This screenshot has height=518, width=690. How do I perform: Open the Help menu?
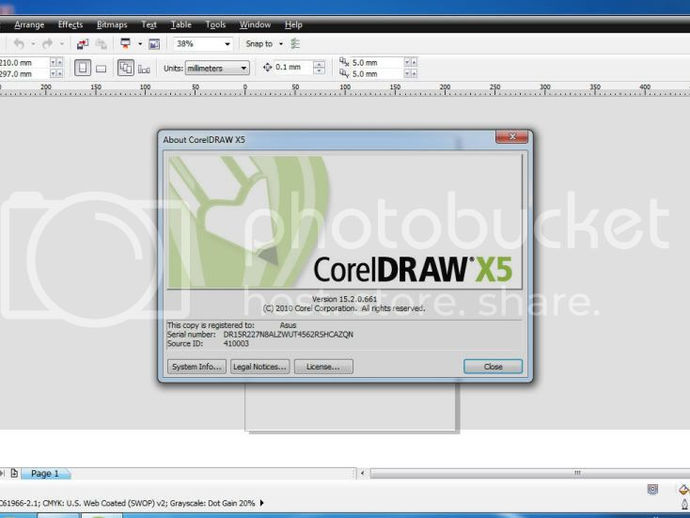pos(293,25)
